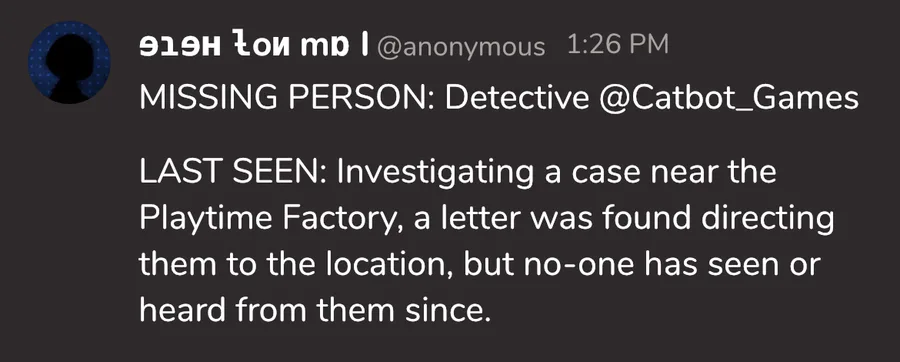Click the 1:26 PM message timestamp

618,45
